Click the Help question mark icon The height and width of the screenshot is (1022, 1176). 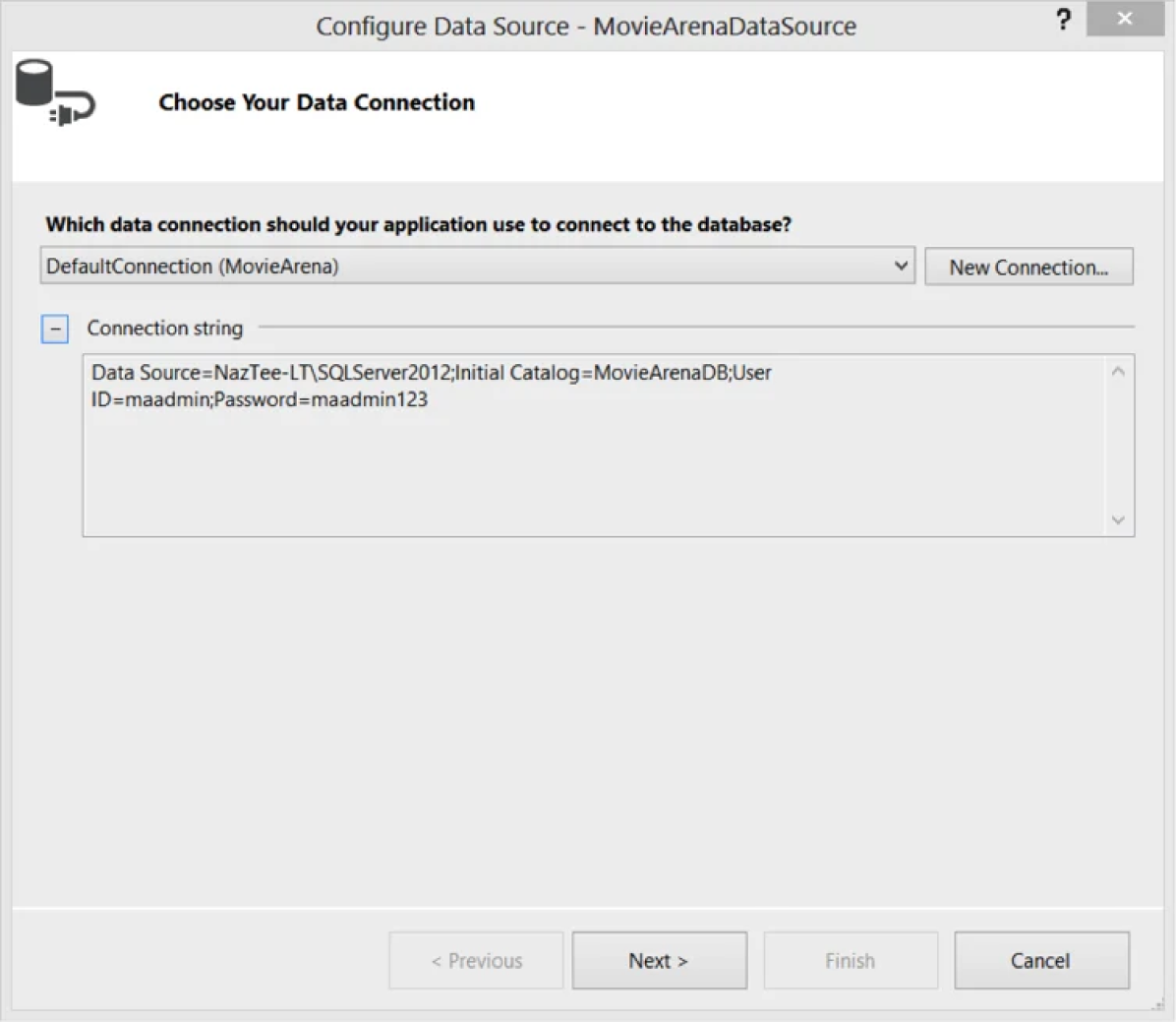tap(1064, 20)
